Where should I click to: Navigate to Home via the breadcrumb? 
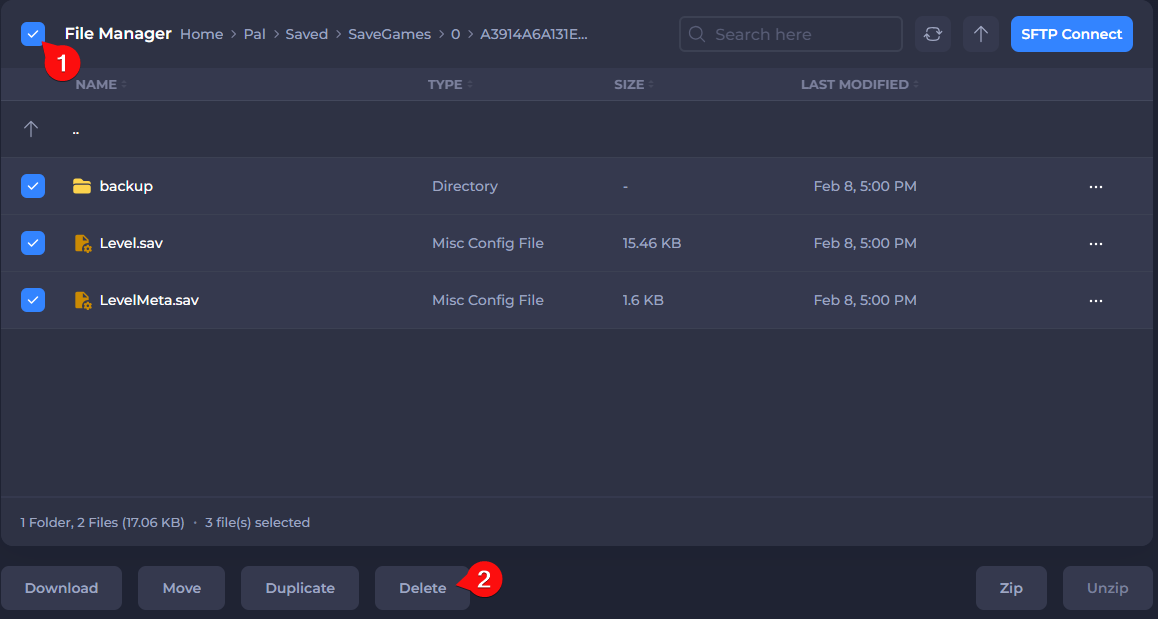point(201,33)
